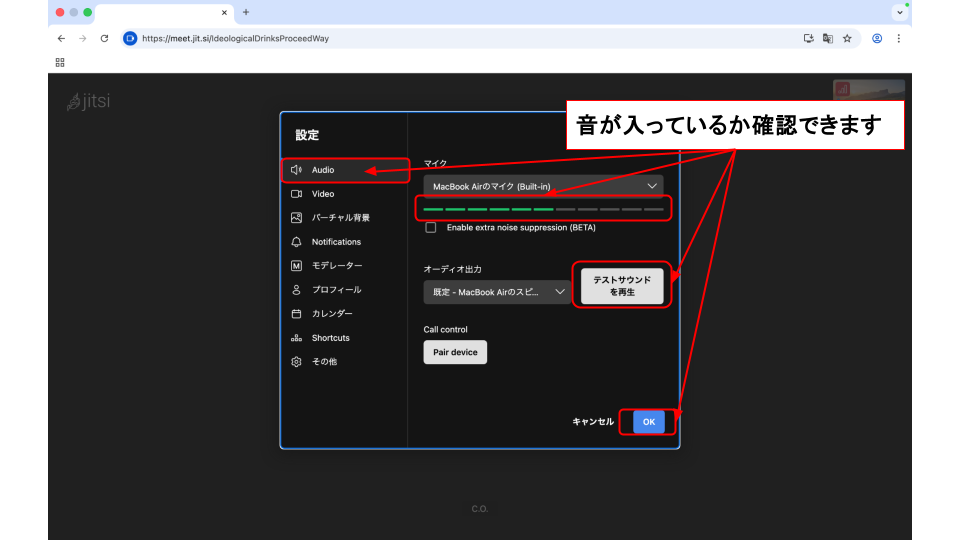960x540 pixels.
Task: Reload the page in the browser
Action: (x=104, y=39)
